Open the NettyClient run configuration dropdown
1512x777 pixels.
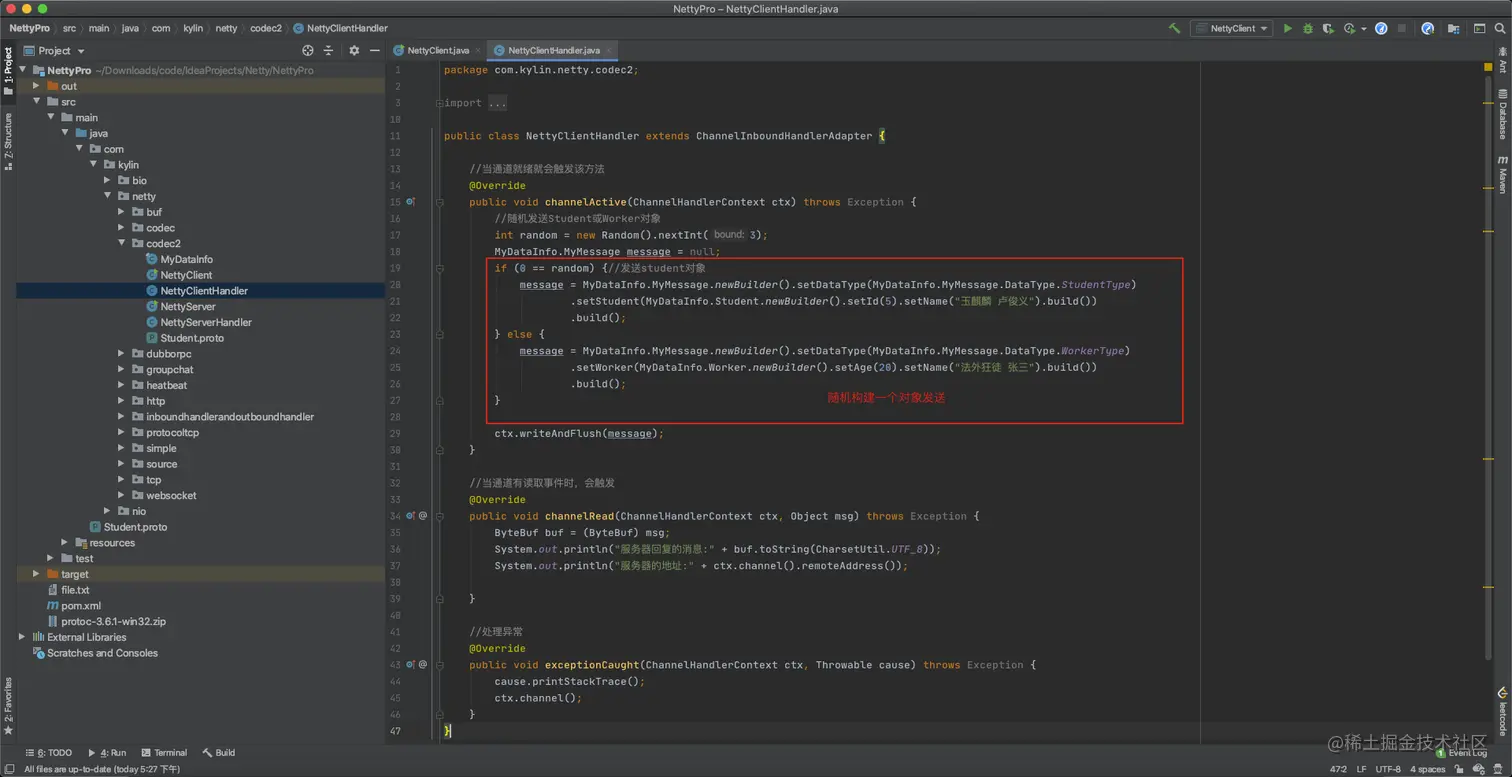[x=1231, y=29]
